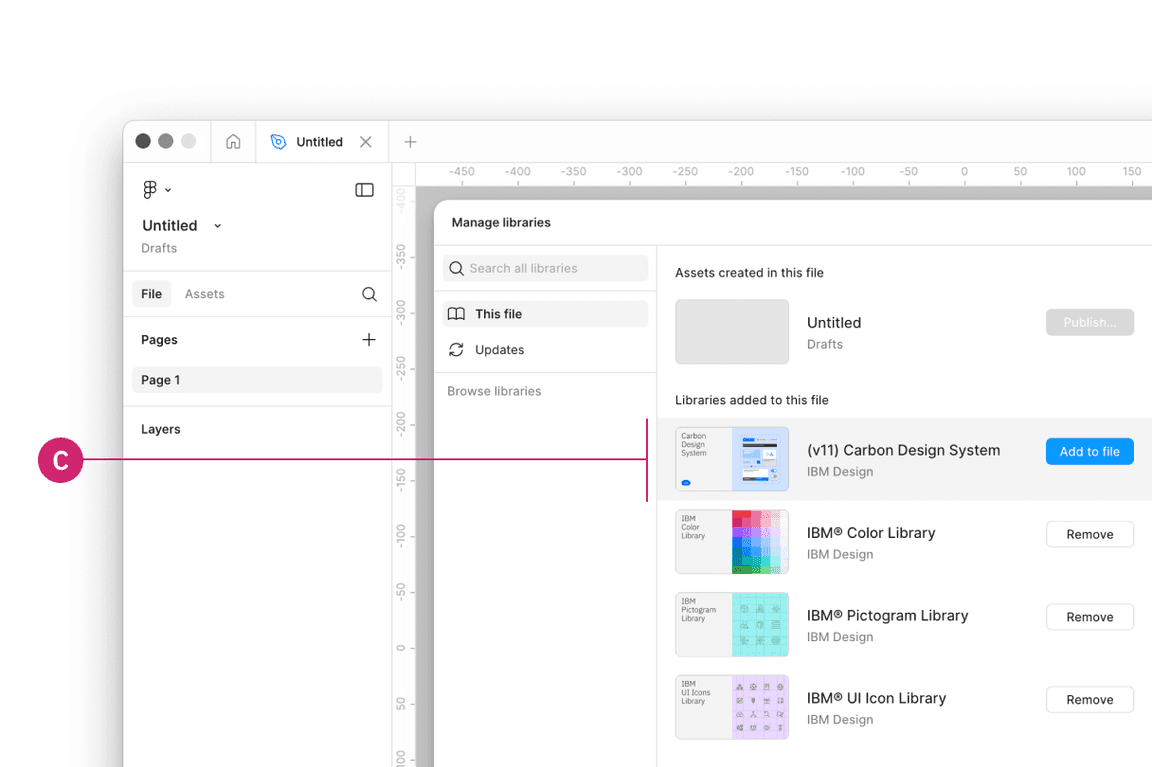Remove the IBM Pictogram Library
Viewport: 1152px width, 767px height.
(1089, 617)
